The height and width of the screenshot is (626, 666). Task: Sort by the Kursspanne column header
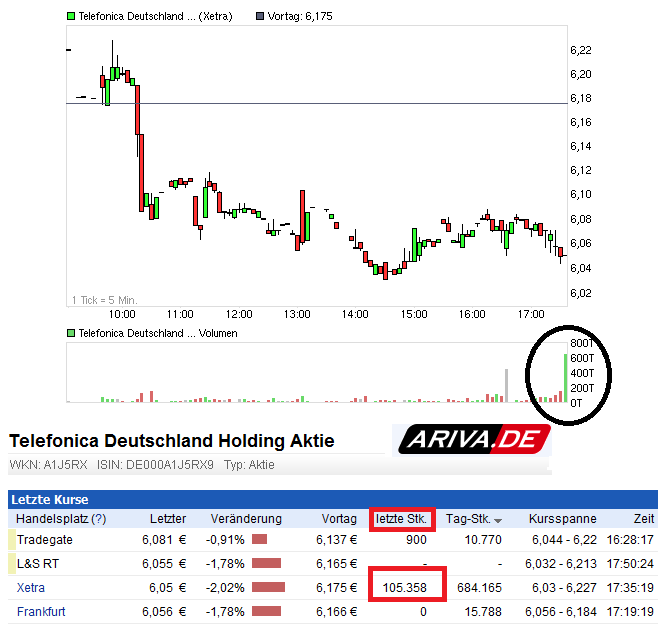(562, 519)
